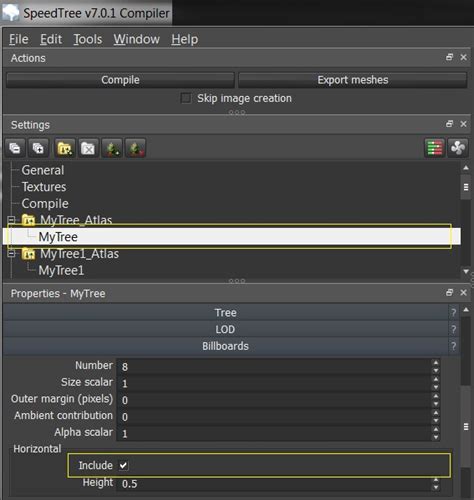
Task: Add new atlas folder icon
Action: pyautogui.click(x=64, y=148)
